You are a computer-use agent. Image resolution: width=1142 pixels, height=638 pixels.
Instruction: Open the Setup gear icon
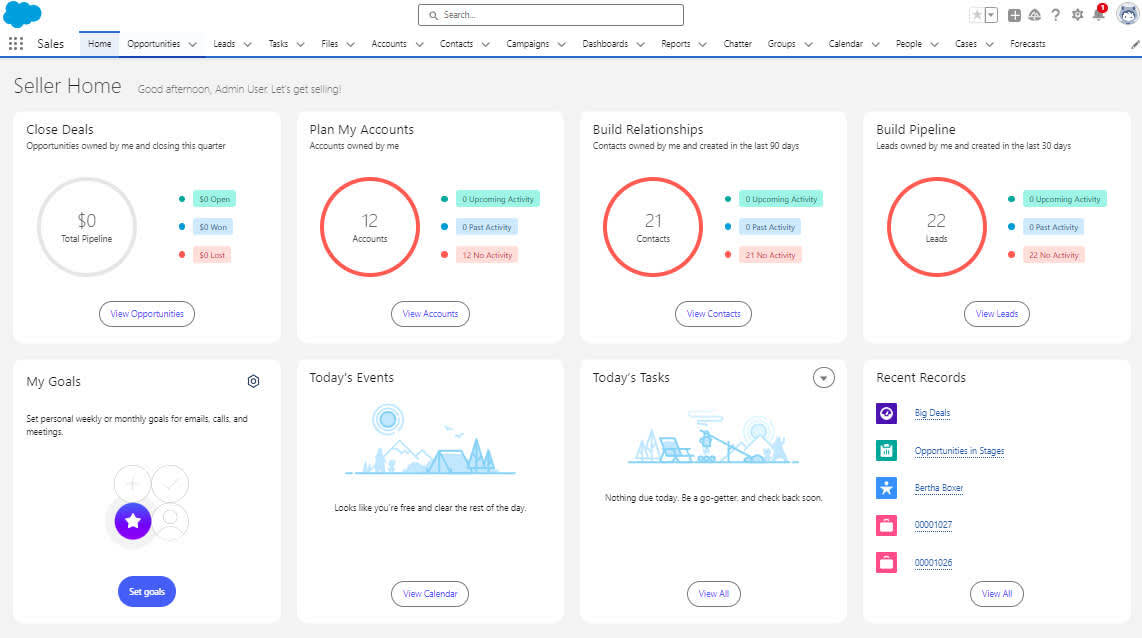click(1077, 15)
